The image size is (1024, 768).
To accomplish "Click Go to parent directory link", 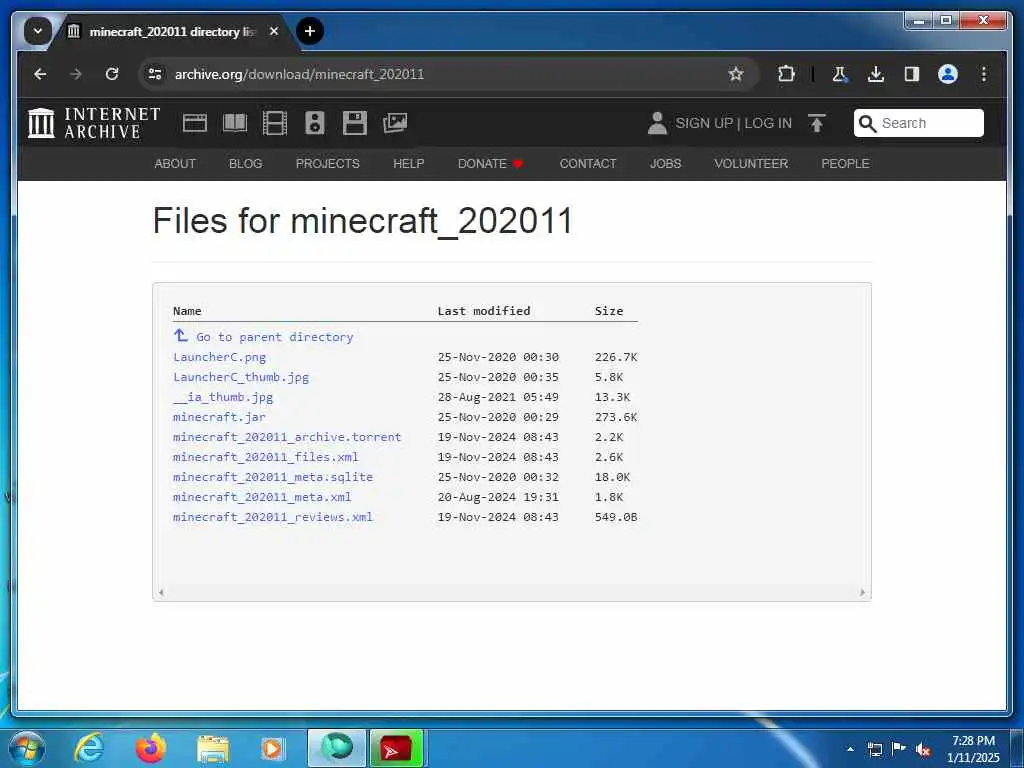I will click(x=263, y=337).
